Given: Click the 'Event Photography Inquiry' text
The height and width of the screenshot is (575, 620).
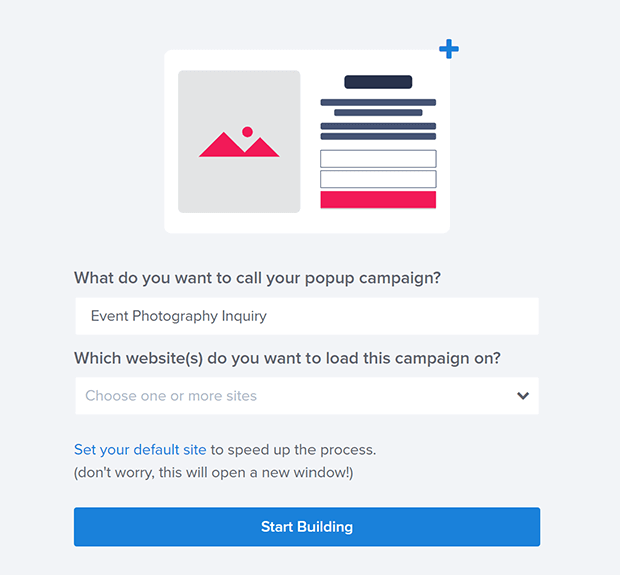Looking at the screenshot, I should [179, 316].
